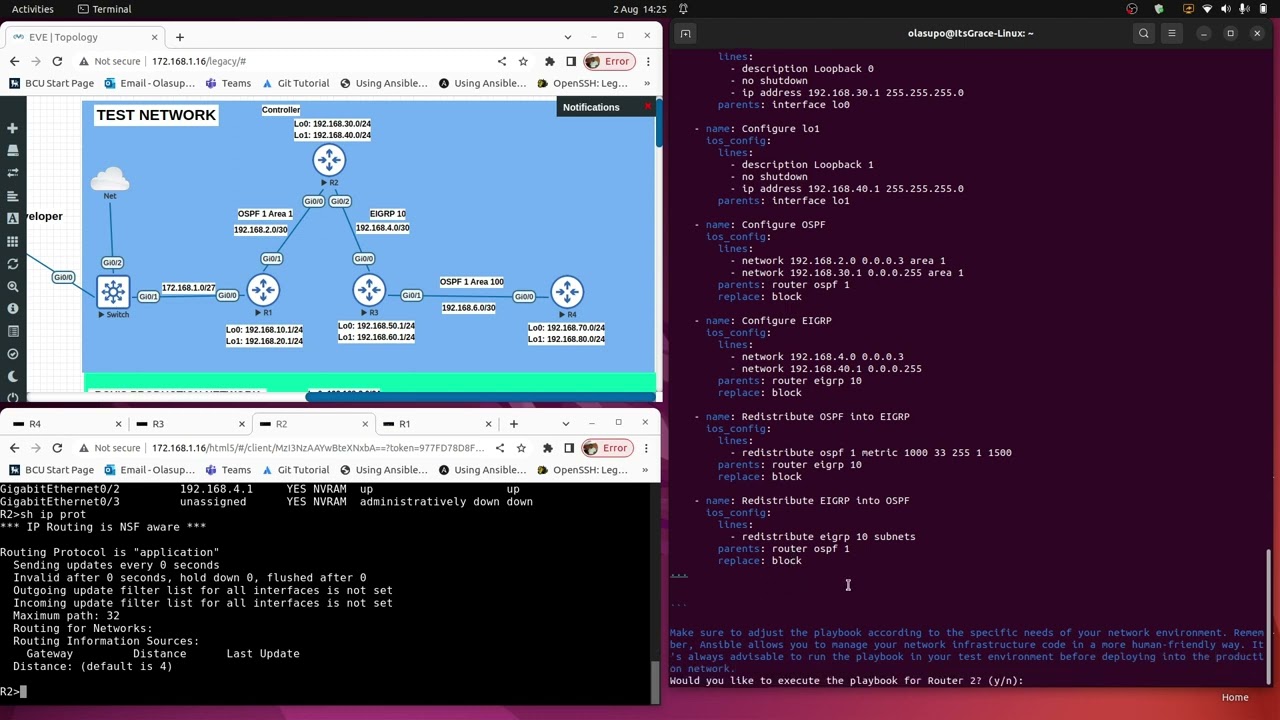Open tab search chevron in EVE Topology window
This screenshot has height=720, width=1280.
click(x=567, y=37)
